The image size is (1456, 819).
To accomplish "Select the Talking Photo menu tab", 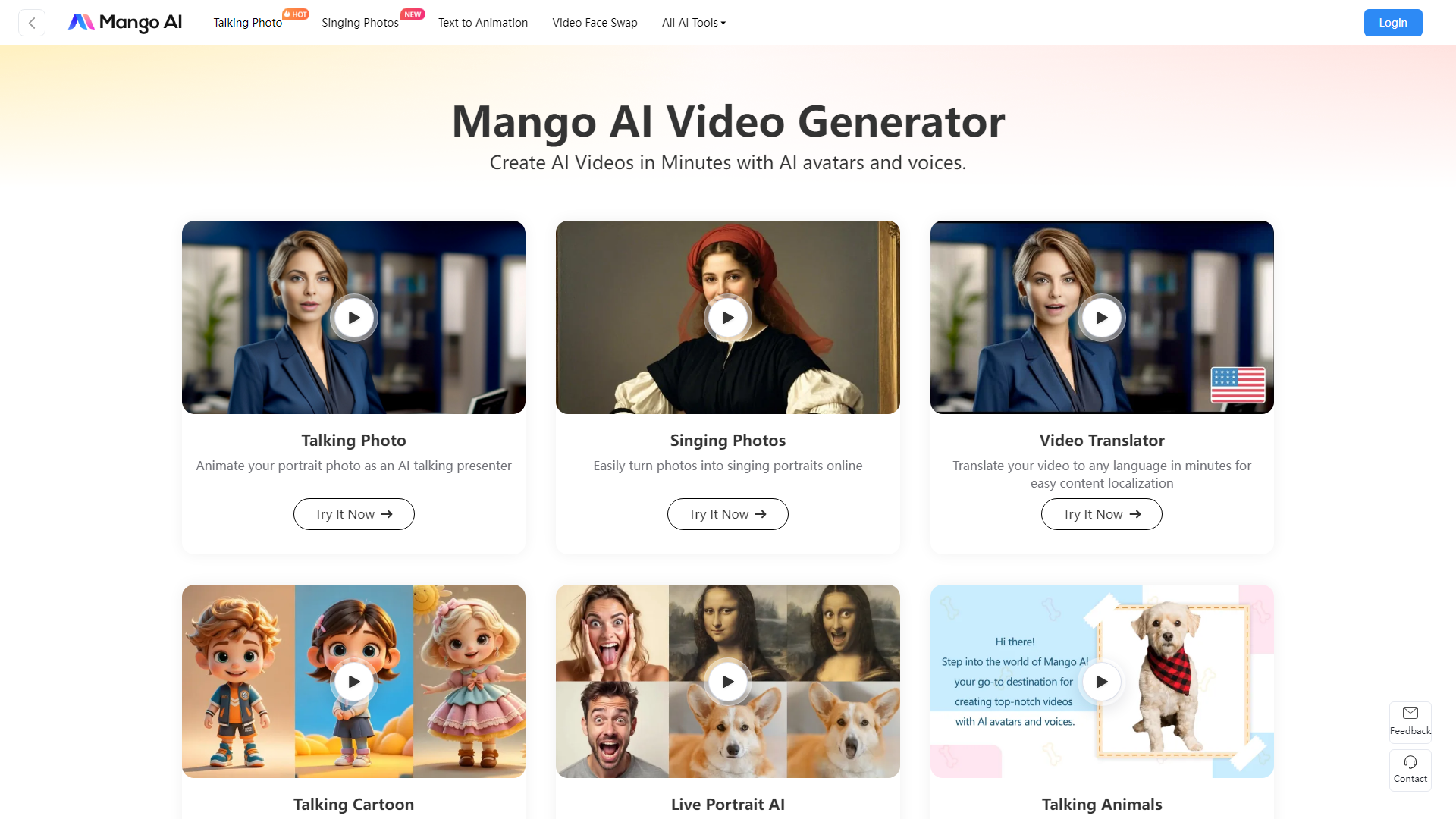I will coord(248,22).
